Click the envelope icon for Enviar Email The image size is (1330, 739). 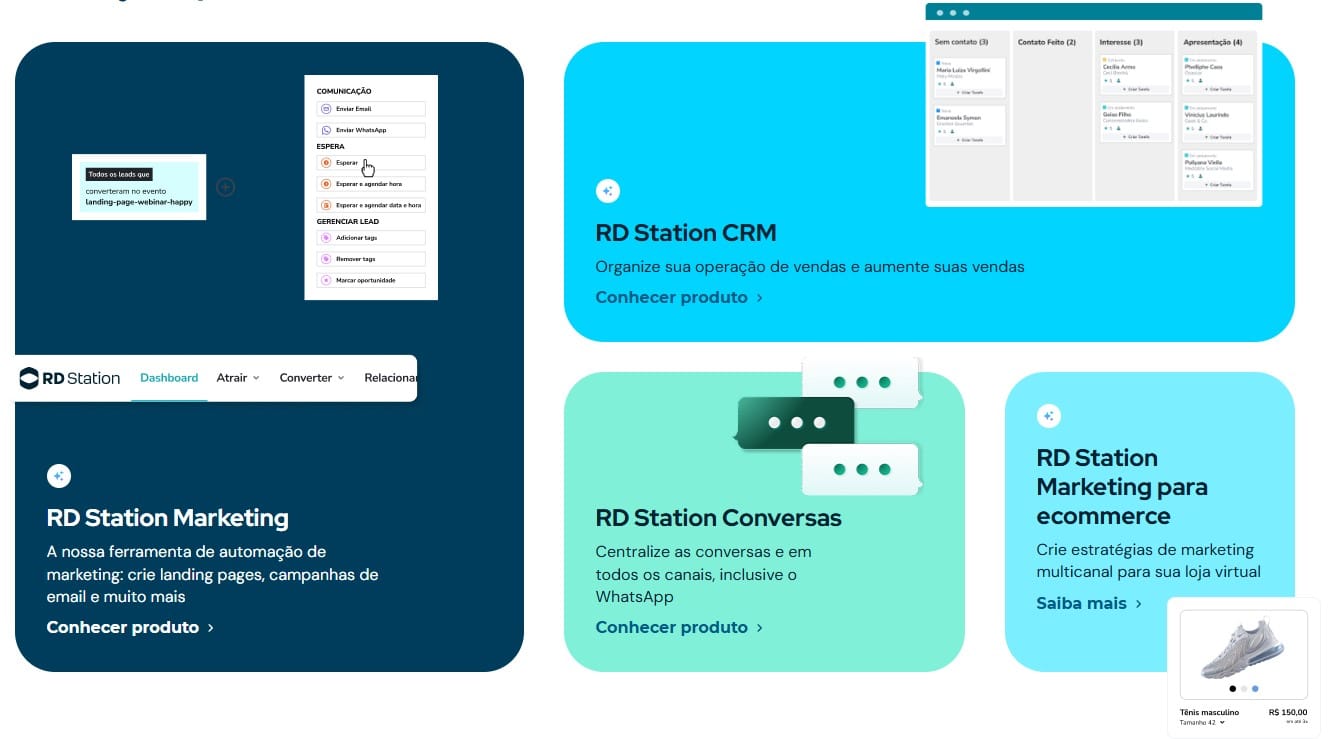coord(325,109)
